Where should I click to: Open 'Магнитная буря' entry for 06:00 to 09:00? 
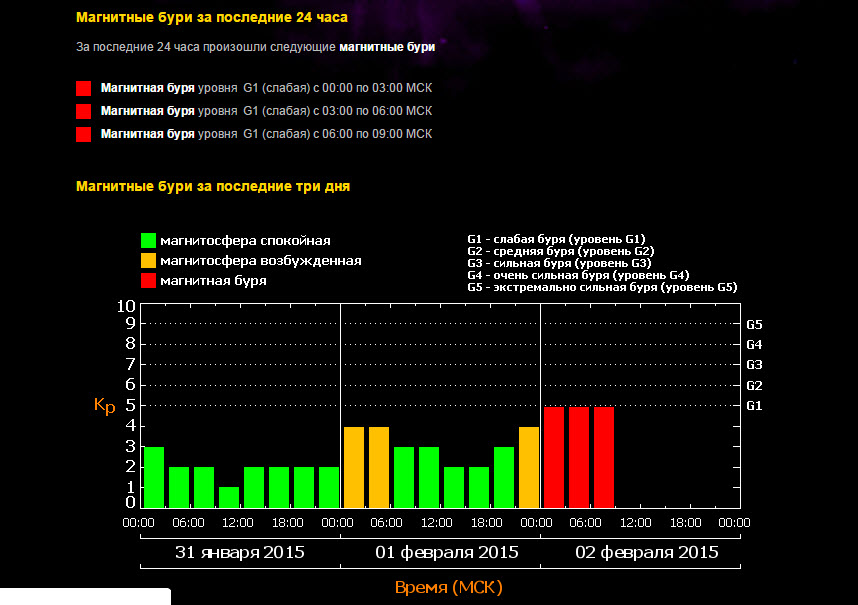pyautogui.click(x=147, y=133)
